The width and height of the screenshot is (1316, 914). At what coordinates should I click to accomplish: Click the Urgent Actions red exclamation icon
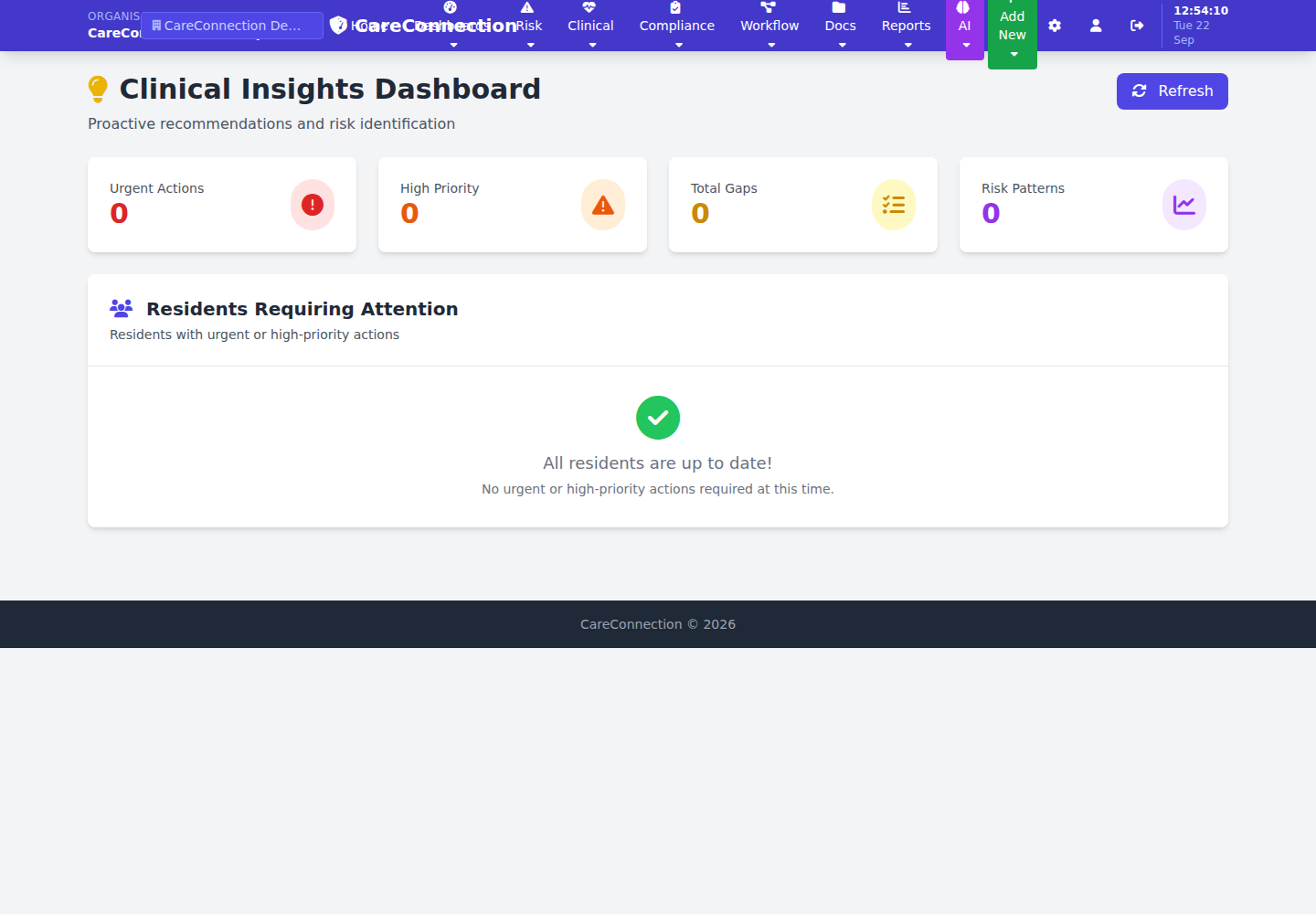[313, 205]
